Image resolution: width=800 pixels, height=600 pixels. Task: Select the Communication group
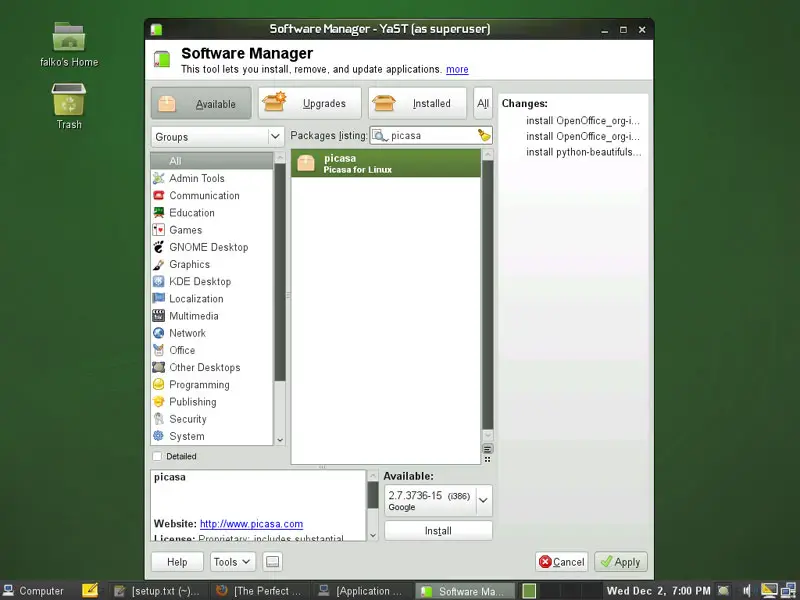(212, 195)
